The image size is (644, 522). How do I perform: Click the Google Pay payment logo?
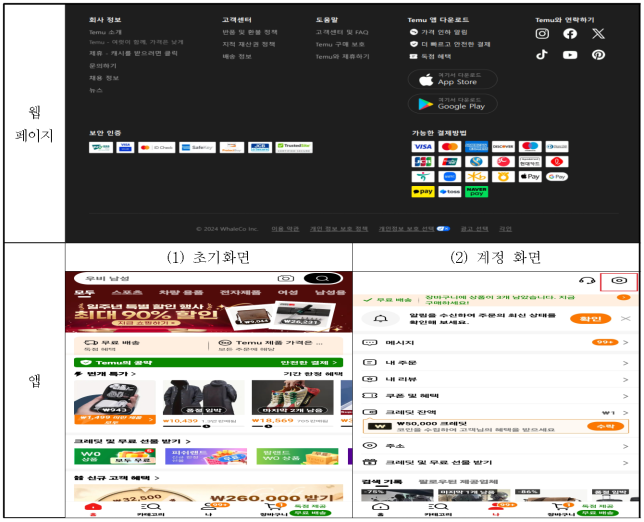[x=557, y=177]
